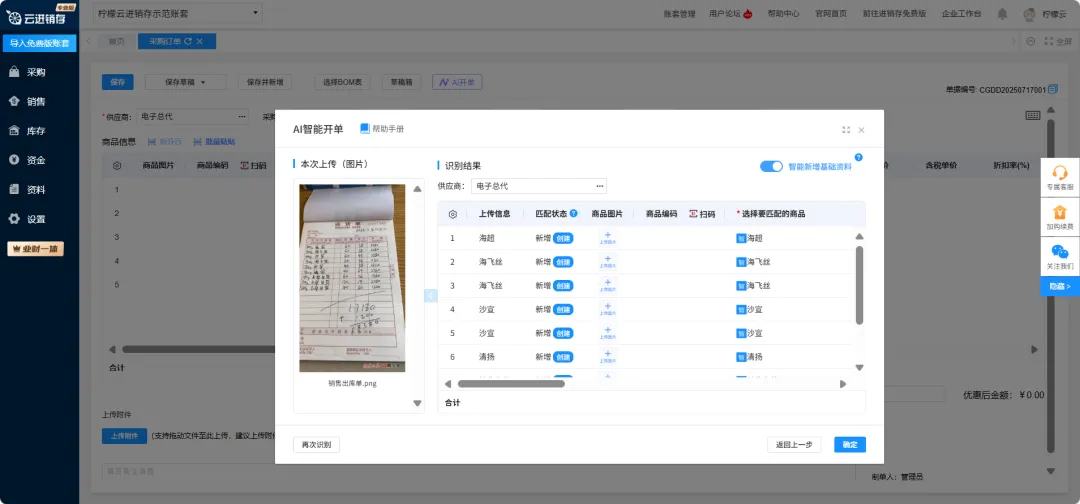Click 隐藏 to hide side widgets
Viewport: 1080px width, 504px height.
[x=1059, y=286]
